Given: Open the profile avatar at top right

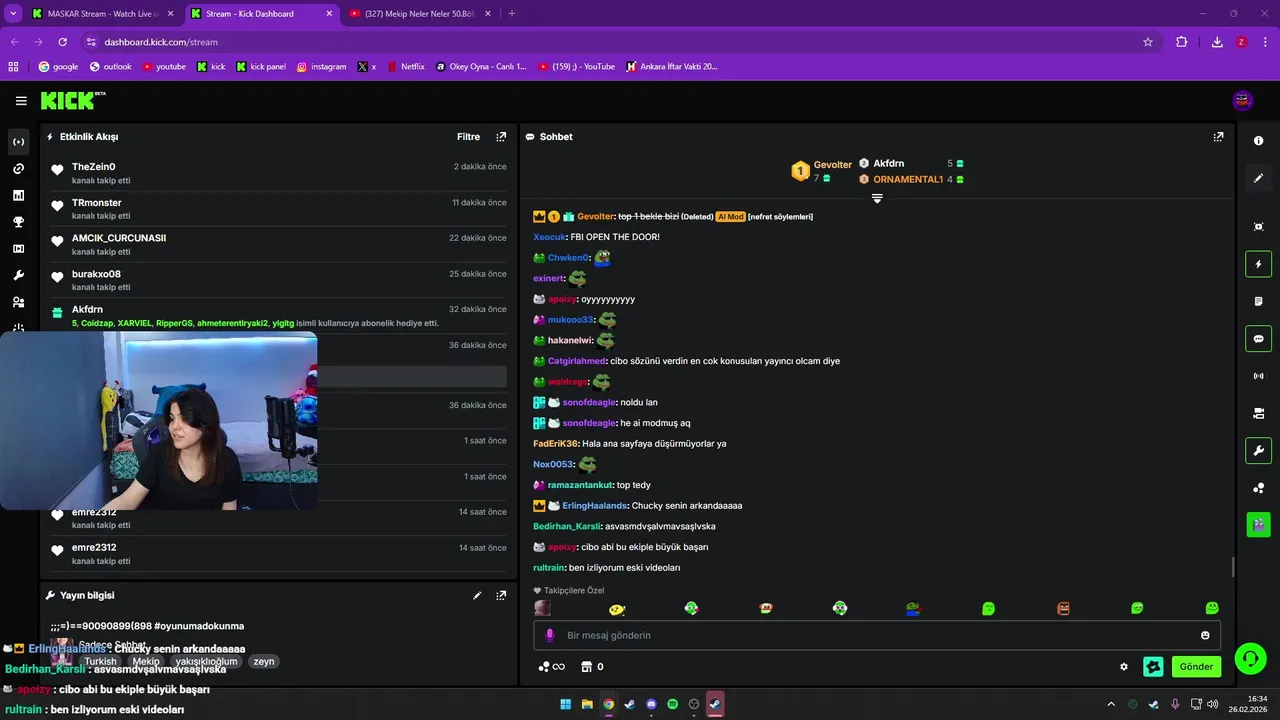Looking at the screenshot, I should coord(1243,100).
